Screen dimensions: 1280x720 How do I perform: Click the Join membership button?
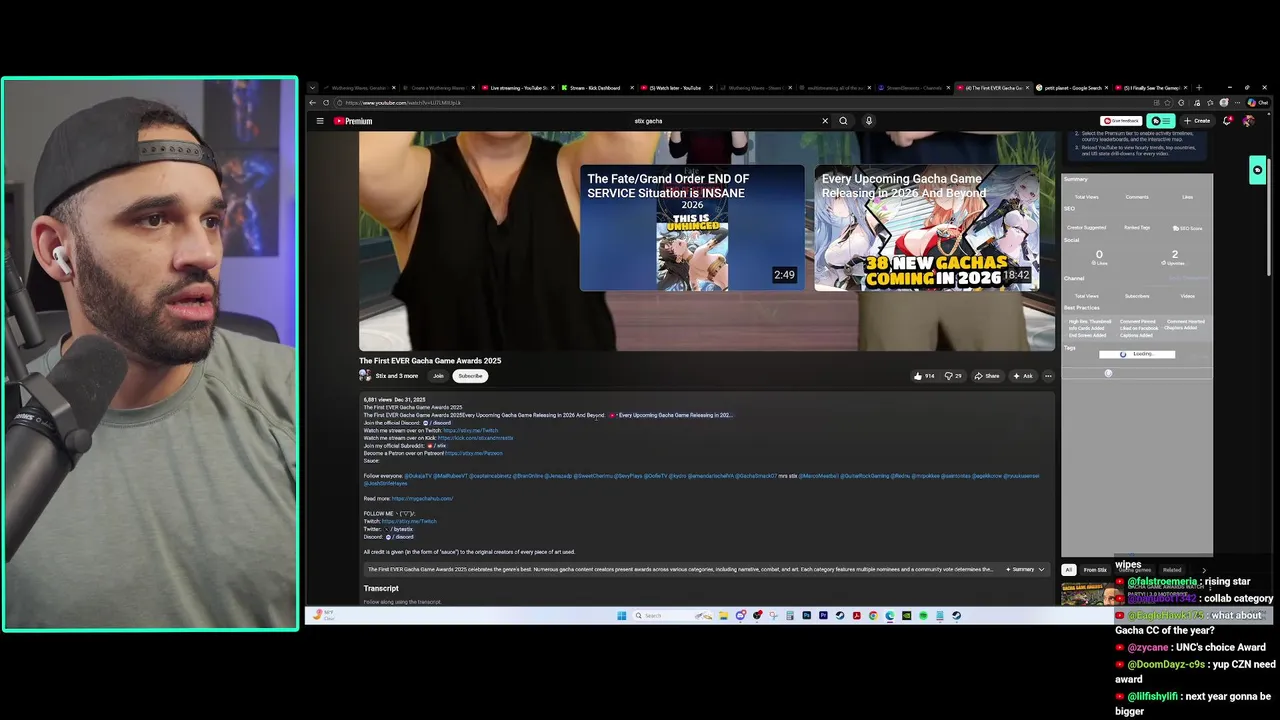tap(438, 376)
